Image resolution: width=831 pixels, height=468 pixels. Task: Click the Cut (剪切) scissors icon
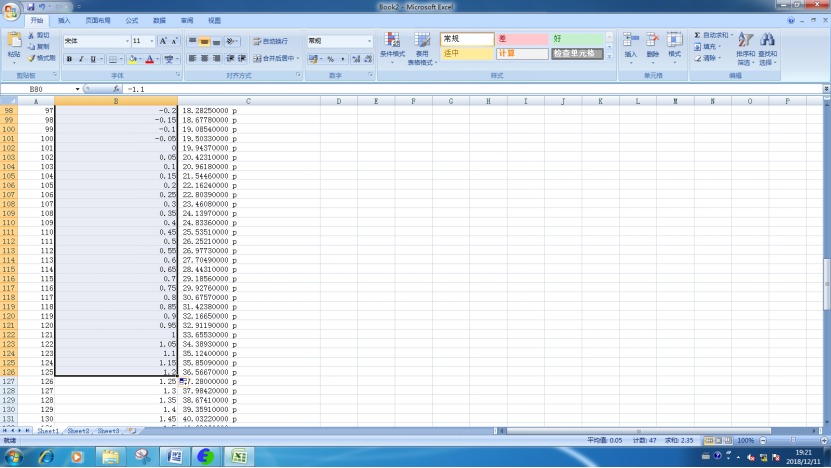31,35
